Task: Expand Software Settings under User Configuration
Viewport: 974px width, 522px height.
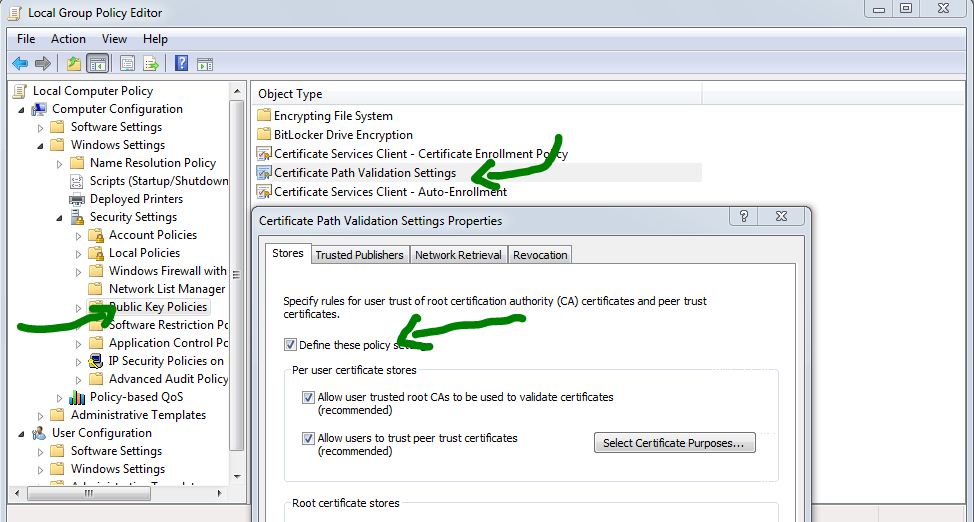Action: (x=40, y=452)
